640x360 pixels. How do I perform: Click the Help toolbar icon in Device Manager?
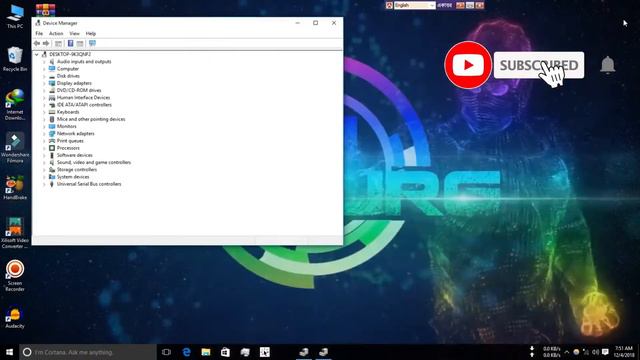point(70,43)
